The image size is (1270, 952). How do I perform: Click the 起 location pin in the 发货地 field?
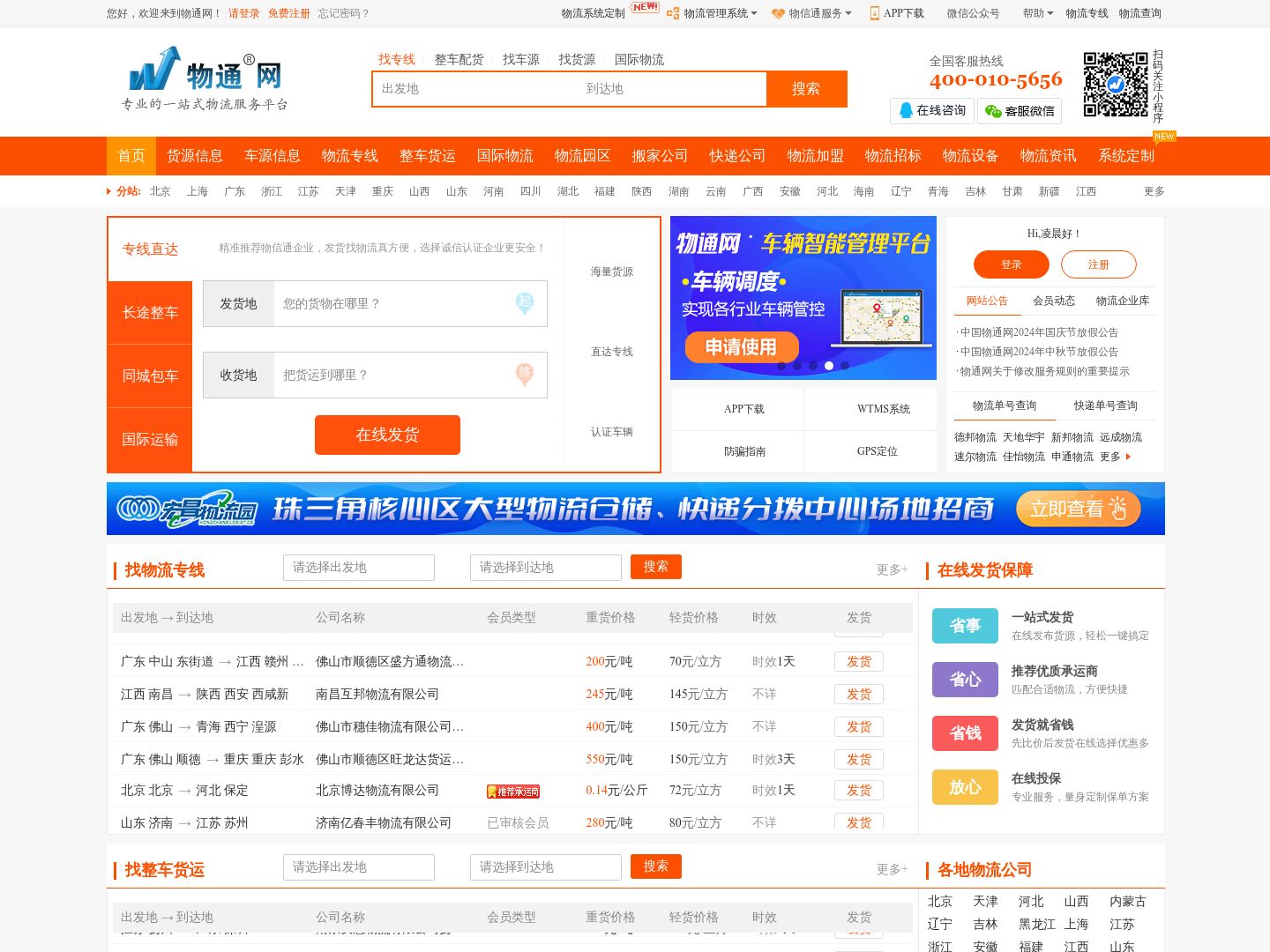point(525,303)
